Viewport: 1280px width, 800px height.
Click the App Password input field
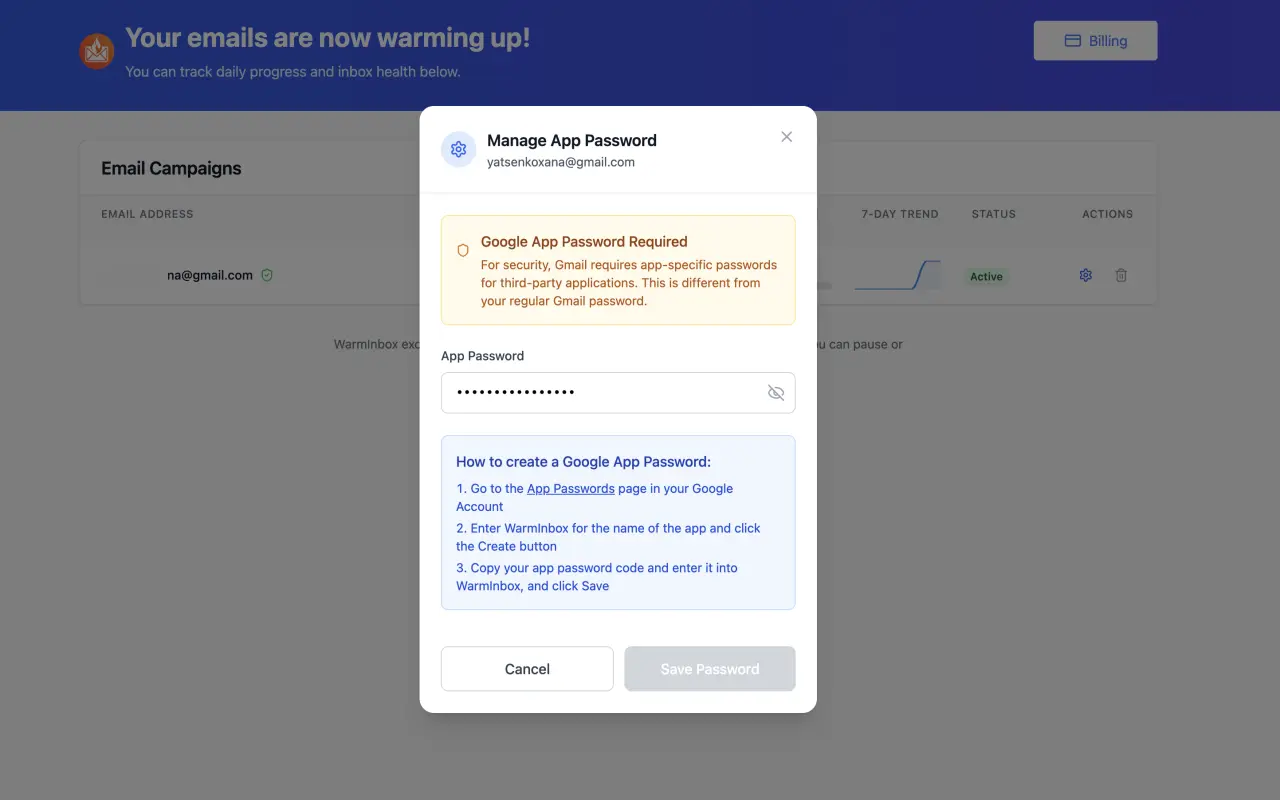[x=618, y=393]
